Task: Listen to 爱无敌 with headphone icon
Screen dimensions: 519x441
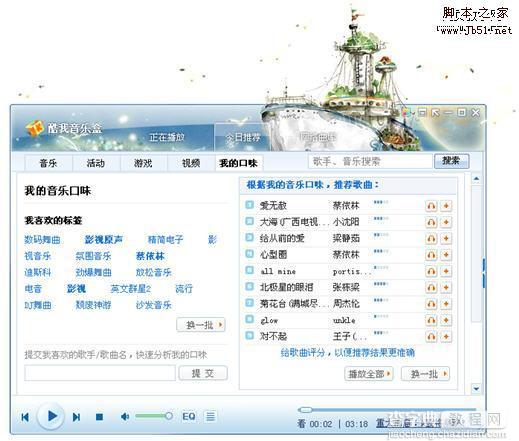Action: [x=431, y=206]
